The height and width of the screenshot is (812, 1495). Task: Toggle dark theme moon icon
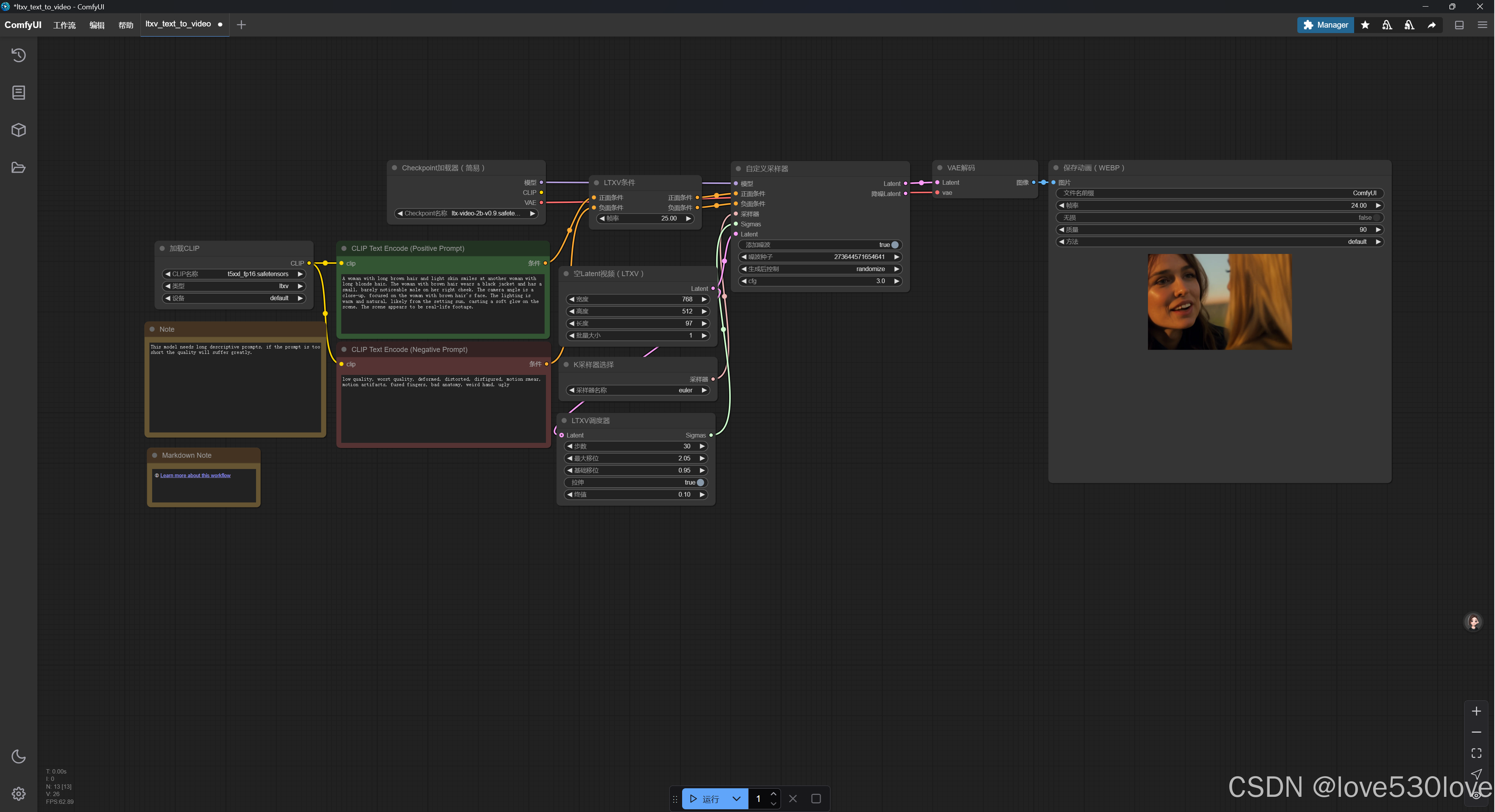click(x=19, y=756)
